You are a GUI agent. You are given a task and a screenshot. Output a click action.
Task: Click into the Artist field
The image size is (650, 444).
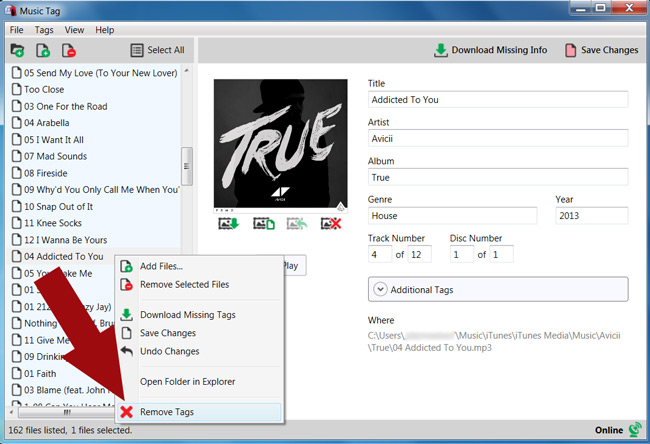498,138
